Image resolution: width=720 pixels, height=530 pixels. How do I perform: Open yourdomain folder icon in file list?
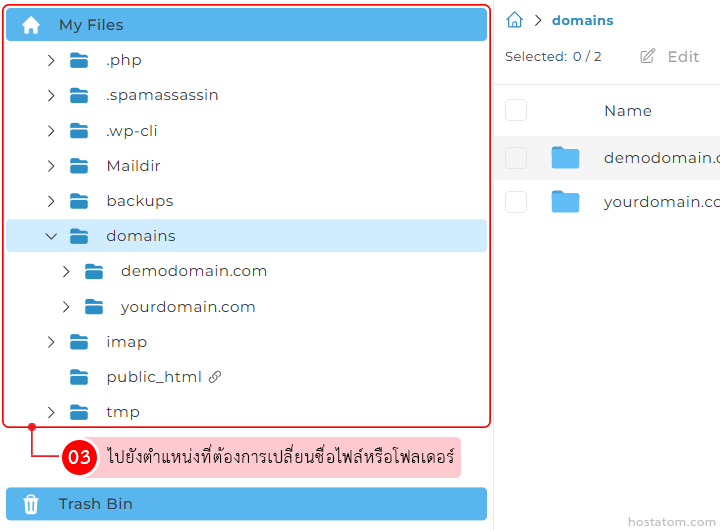pos(565,202)
